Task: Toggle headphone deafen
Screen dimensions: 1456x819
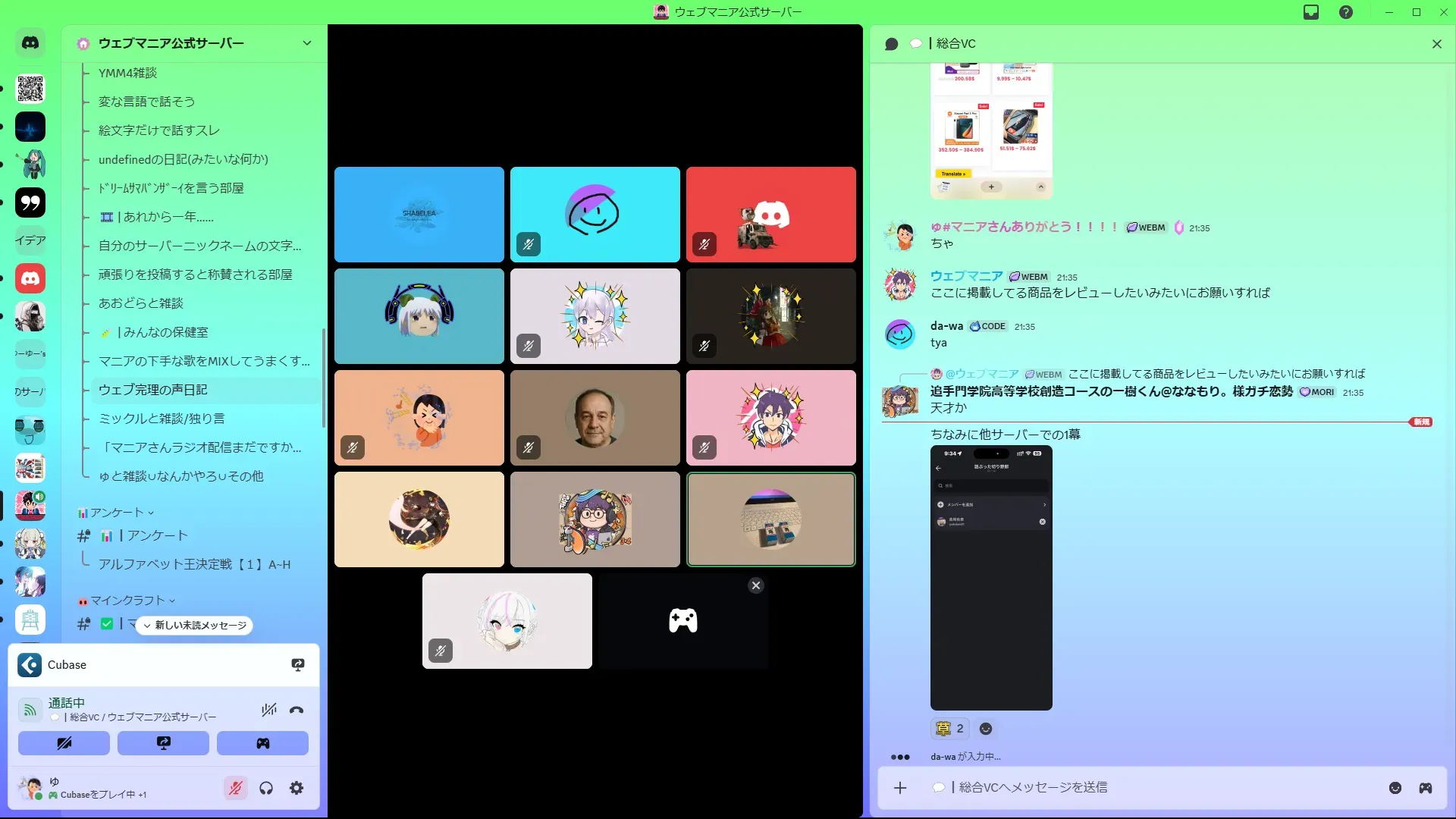Action: click(266, 789)
